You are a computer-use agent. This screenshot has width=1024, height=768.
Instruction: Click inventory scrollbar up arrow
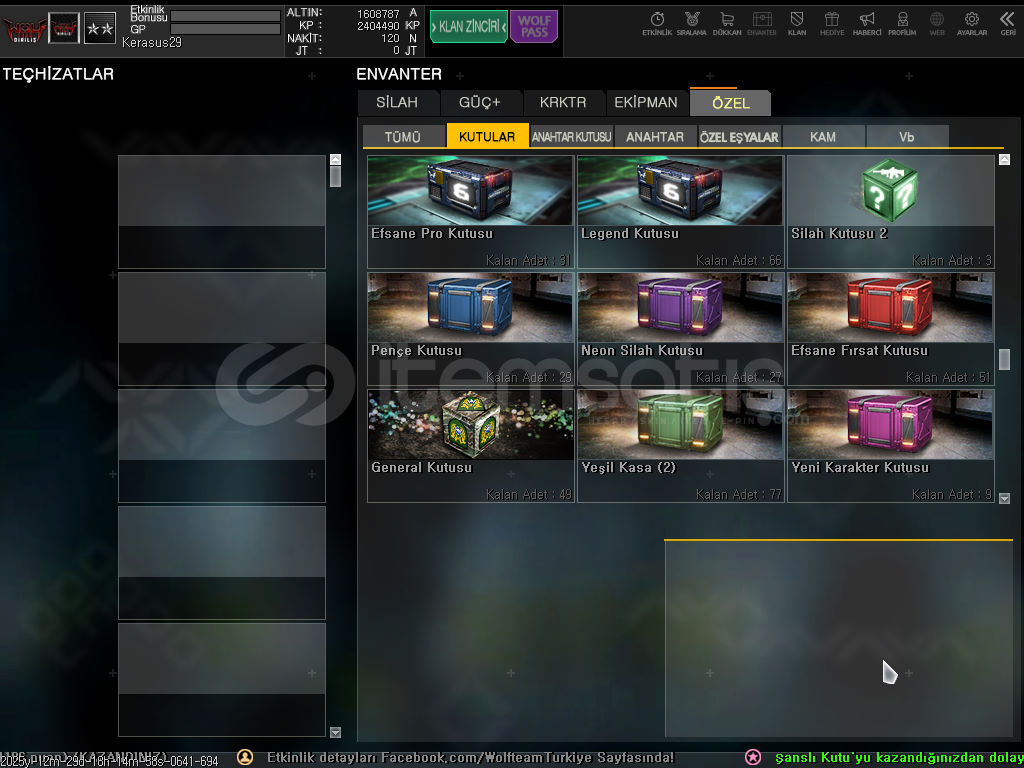[1004, 159]
